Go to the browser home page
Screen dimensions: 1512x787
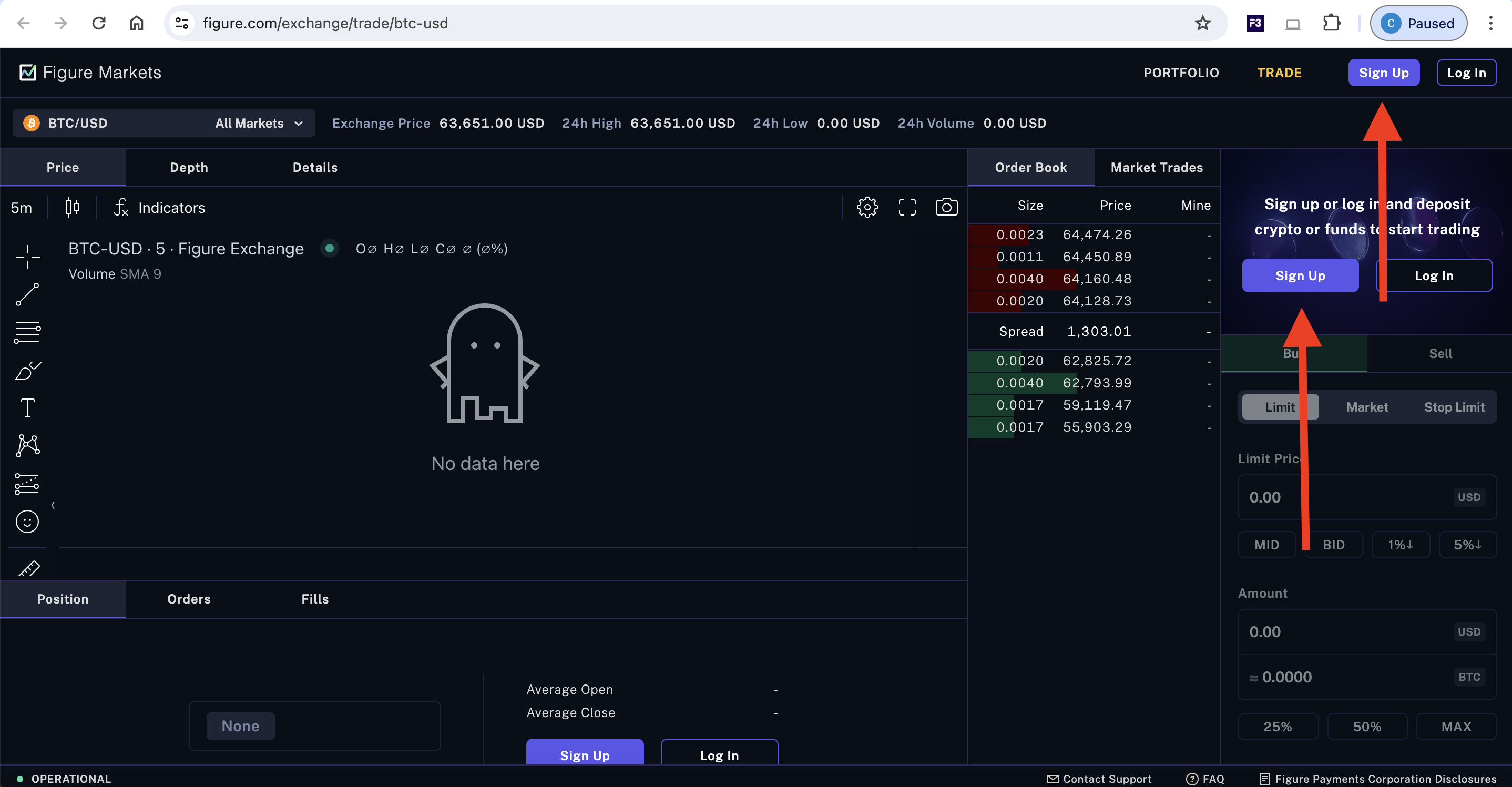136,23
